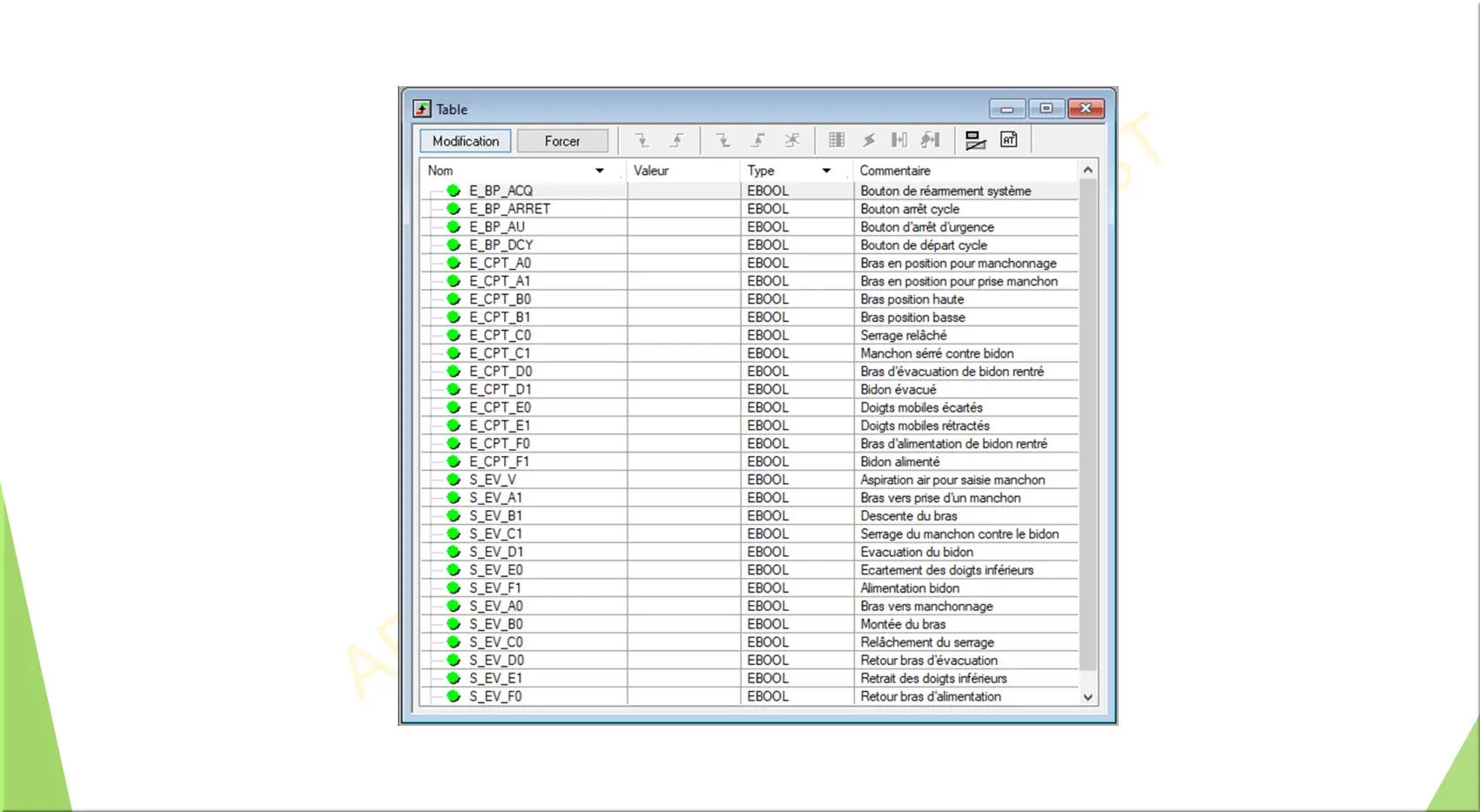The height and width of the screenshot is (812, 1480).
Task: Open the Type column dropdown arrow
Action: [x=826, y=171]
